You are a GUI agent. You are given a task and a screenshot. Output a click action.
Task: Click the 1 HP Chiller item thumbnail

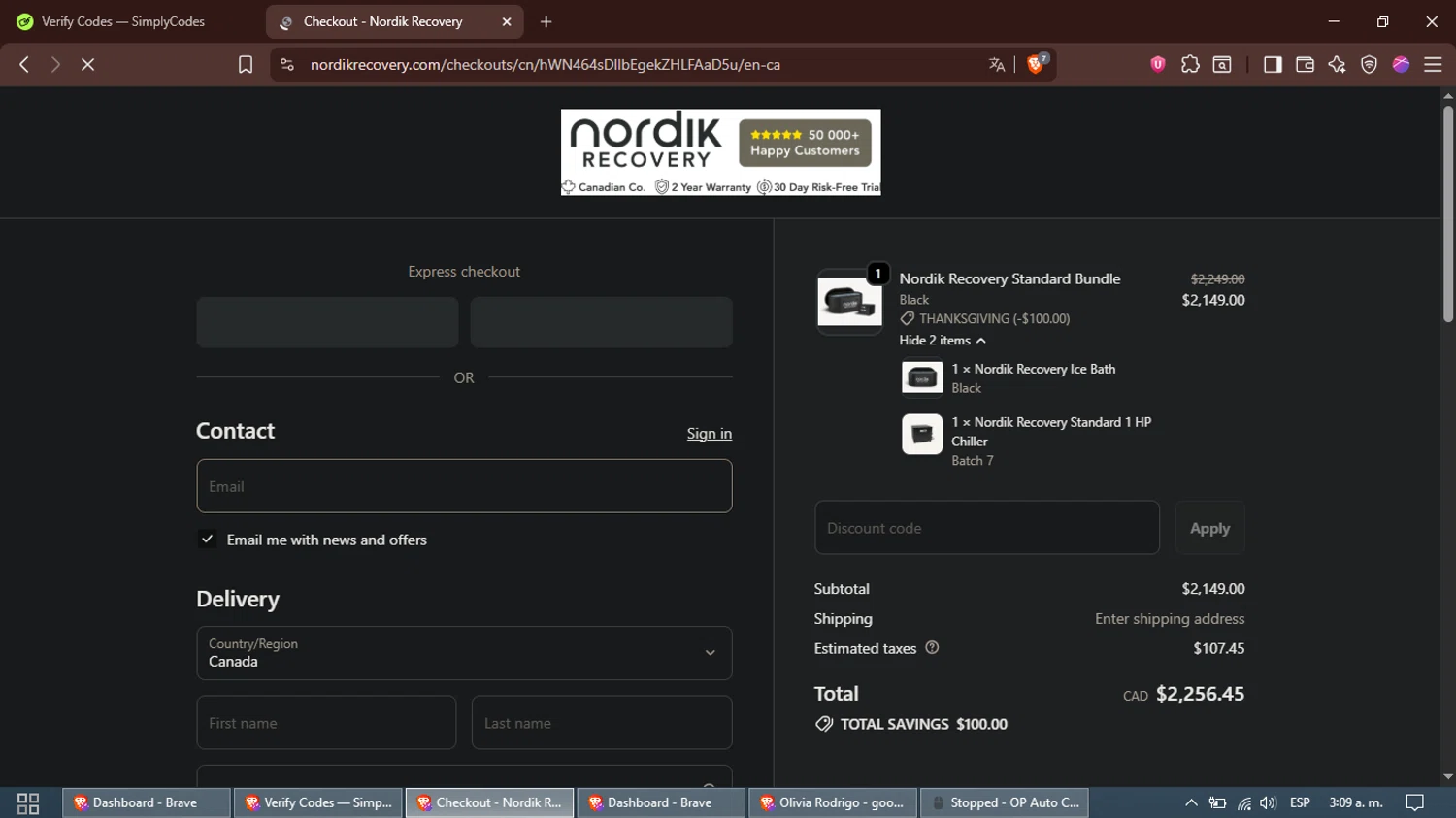[x=922, y=434]
